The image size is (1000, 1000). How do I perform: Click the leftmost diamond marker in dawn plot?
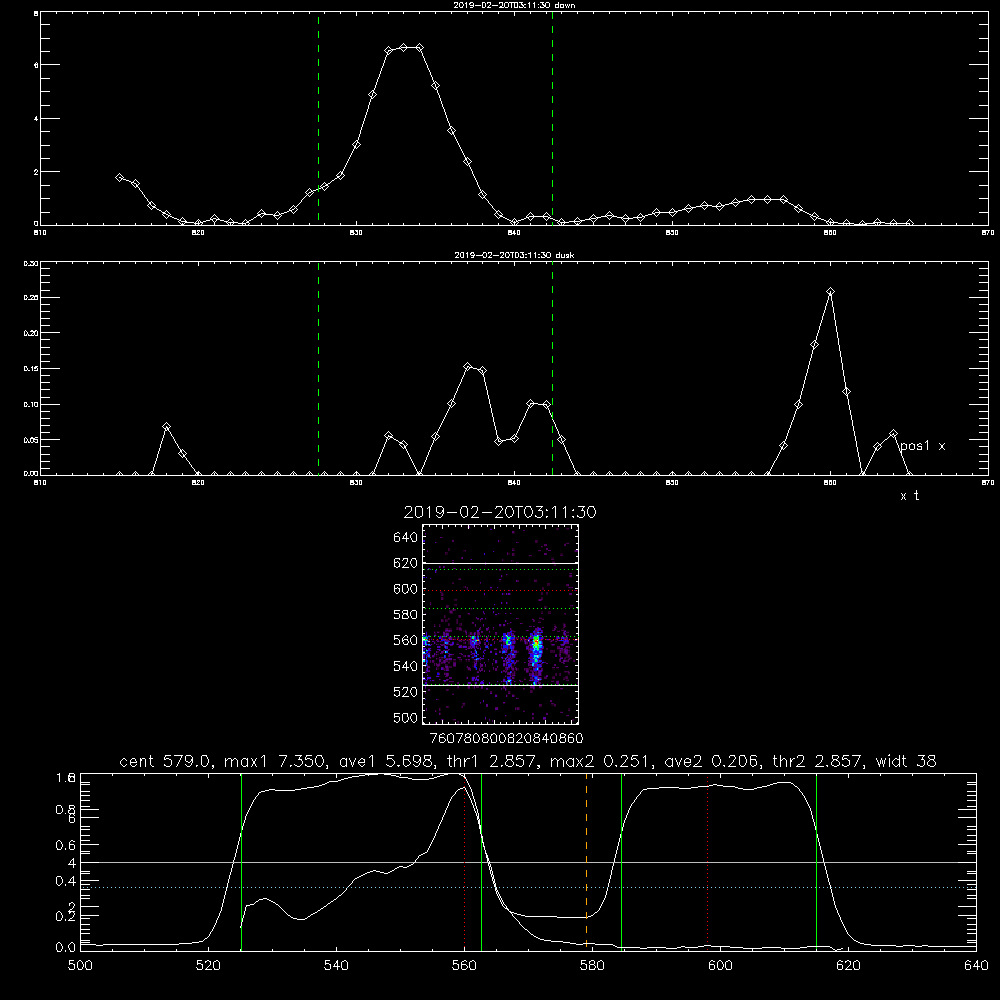point(119,177)
